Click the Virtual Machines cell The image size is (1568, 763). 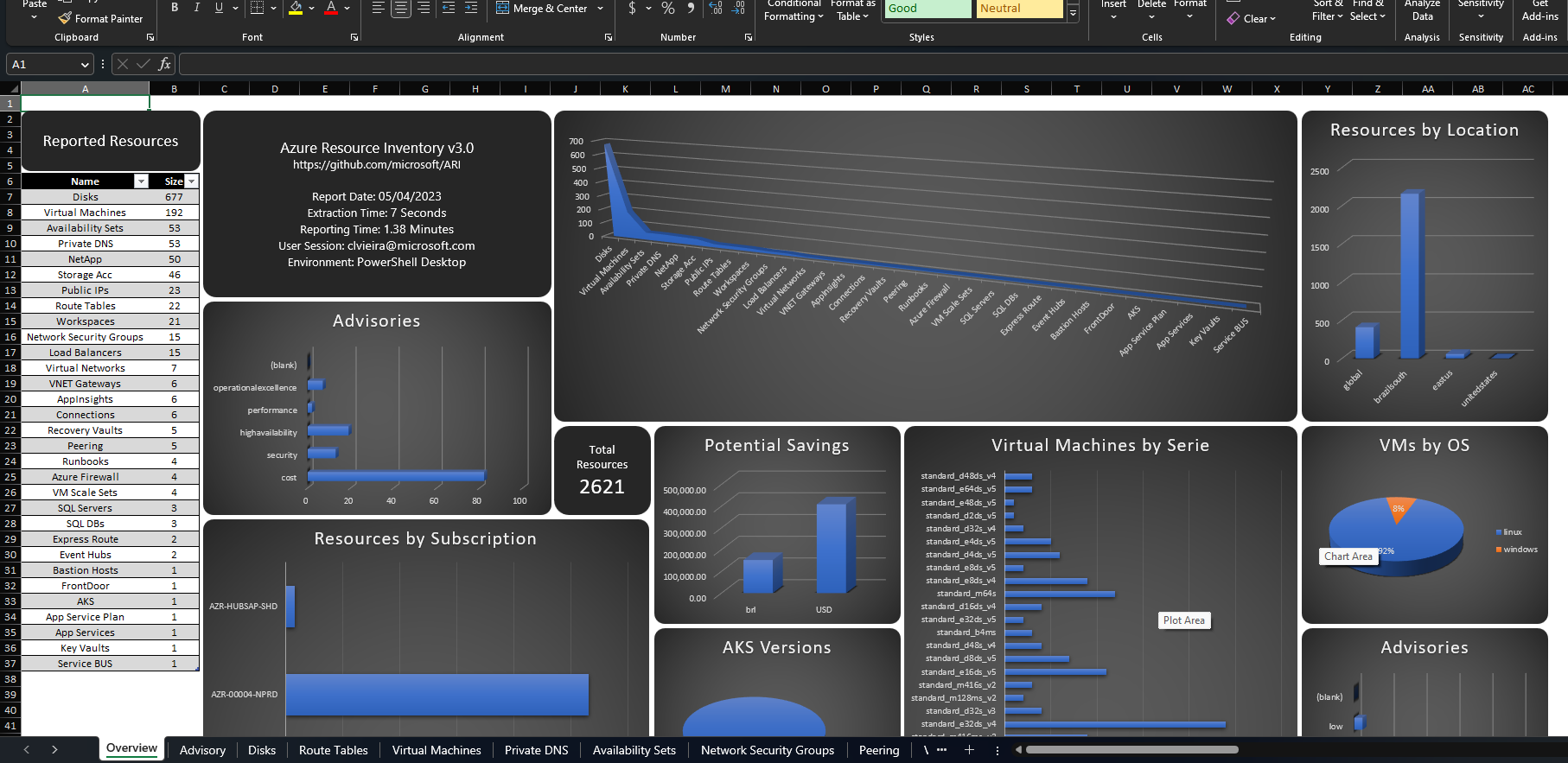85,213
